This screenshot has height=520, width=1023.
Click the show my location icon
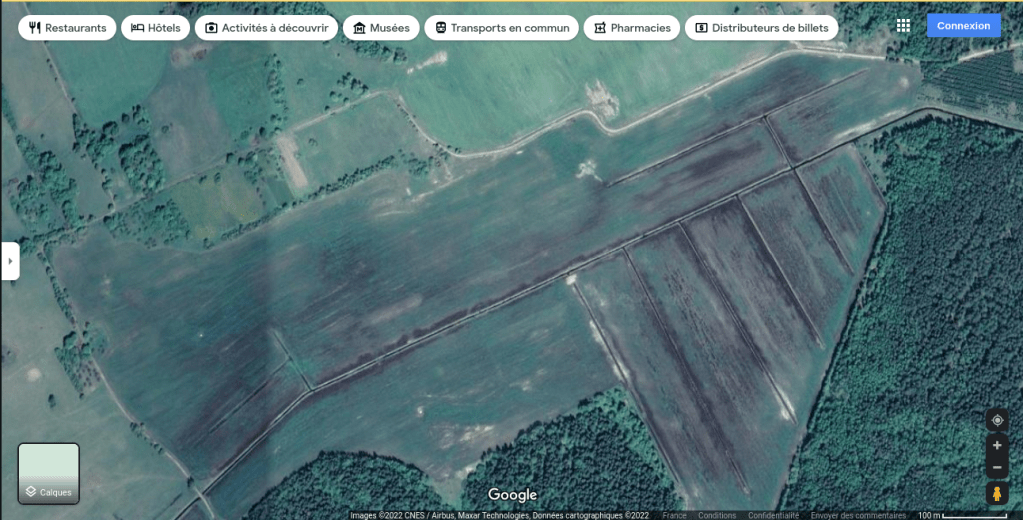pyautogui.click(x=996, y=420)
